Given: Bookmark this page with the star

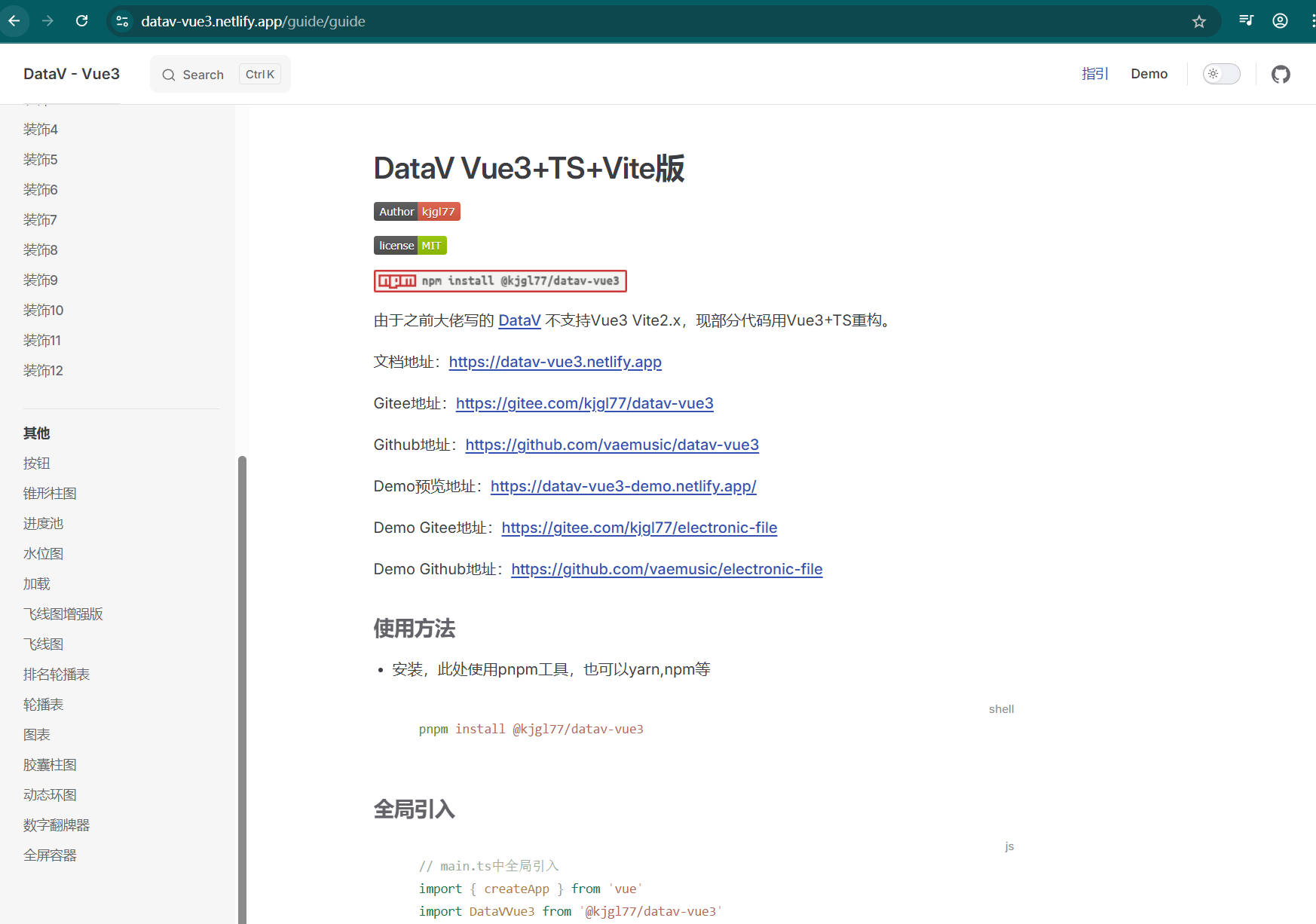Looking at the screenshot, I should 1198,21.
